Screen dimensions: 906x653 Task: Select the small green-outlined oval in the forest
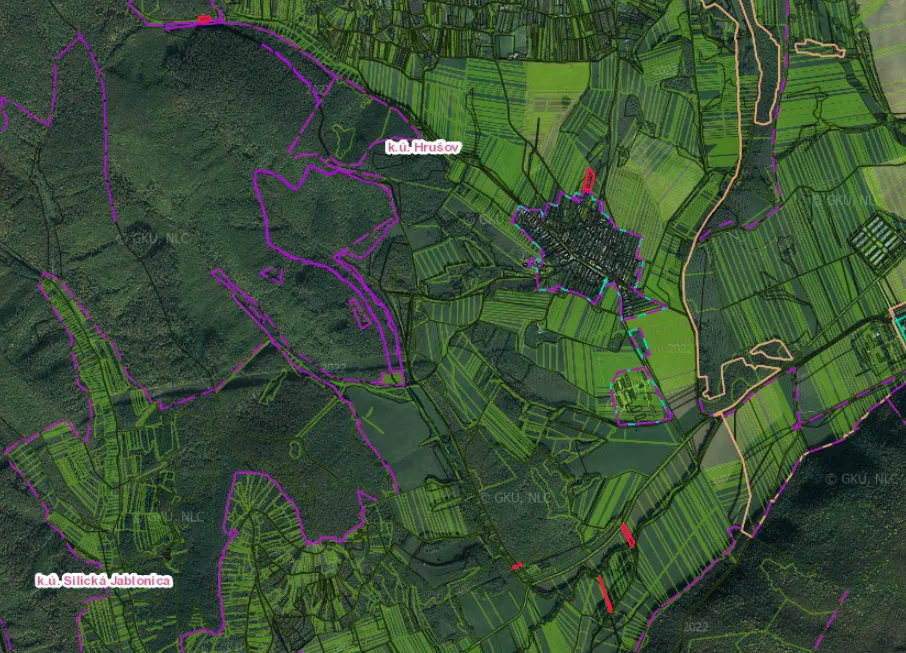pos(295,450)
